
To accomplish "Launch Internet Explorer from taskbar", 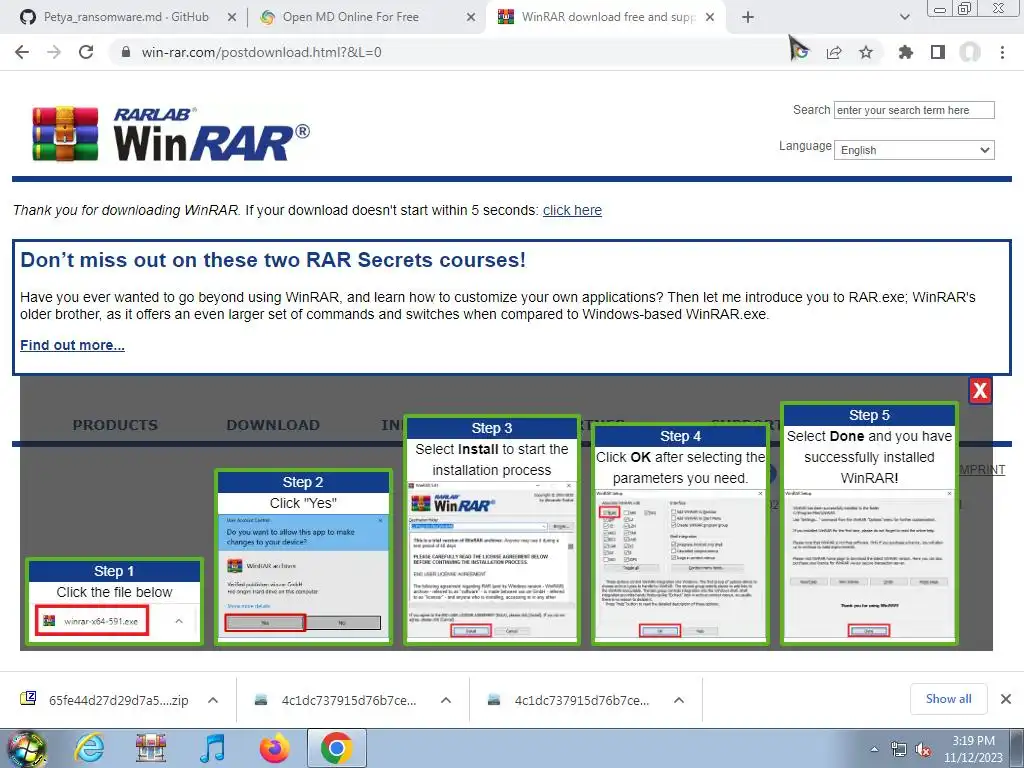I will [89, 748].
